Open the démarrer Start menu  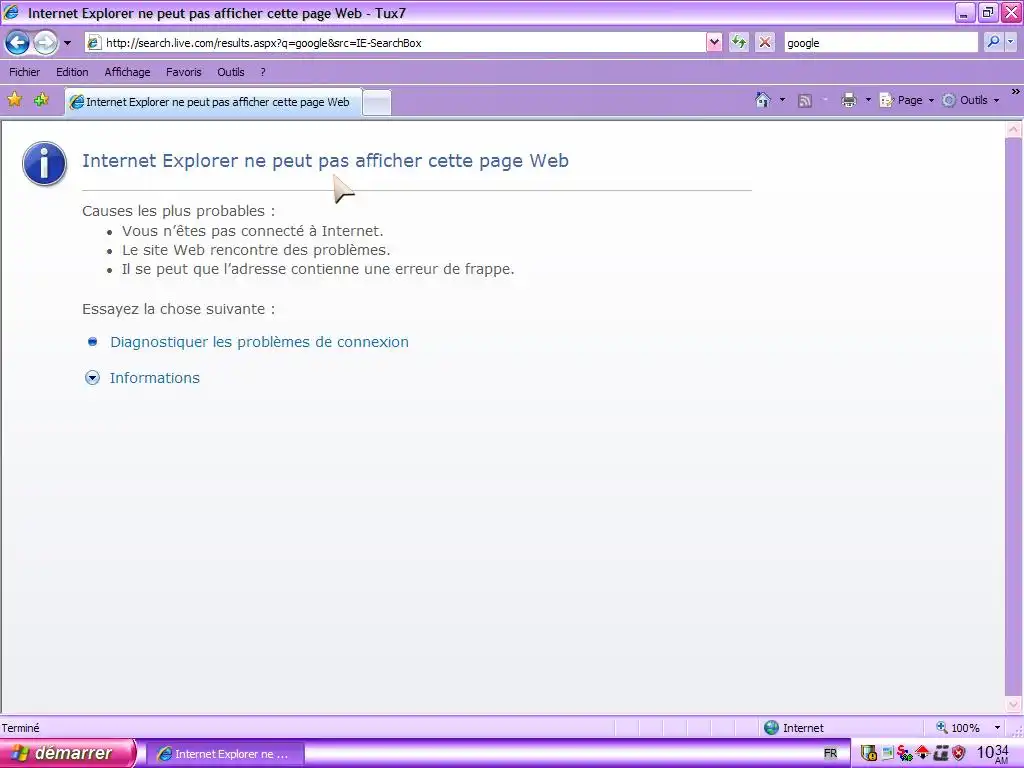[x=68, y=754]
